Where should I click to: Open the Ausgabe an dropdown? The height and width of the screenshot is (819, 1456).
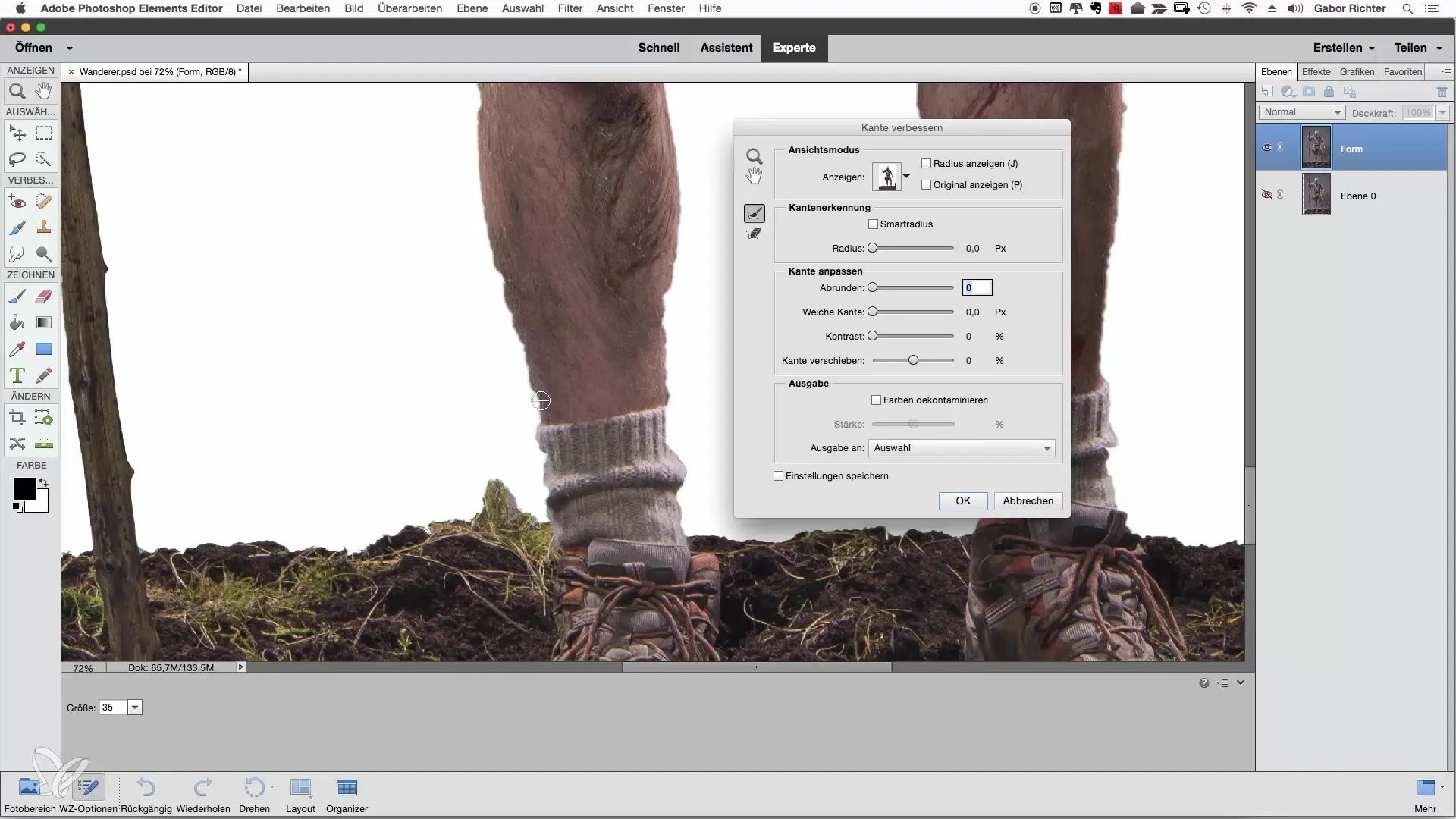tap(962, 448)
